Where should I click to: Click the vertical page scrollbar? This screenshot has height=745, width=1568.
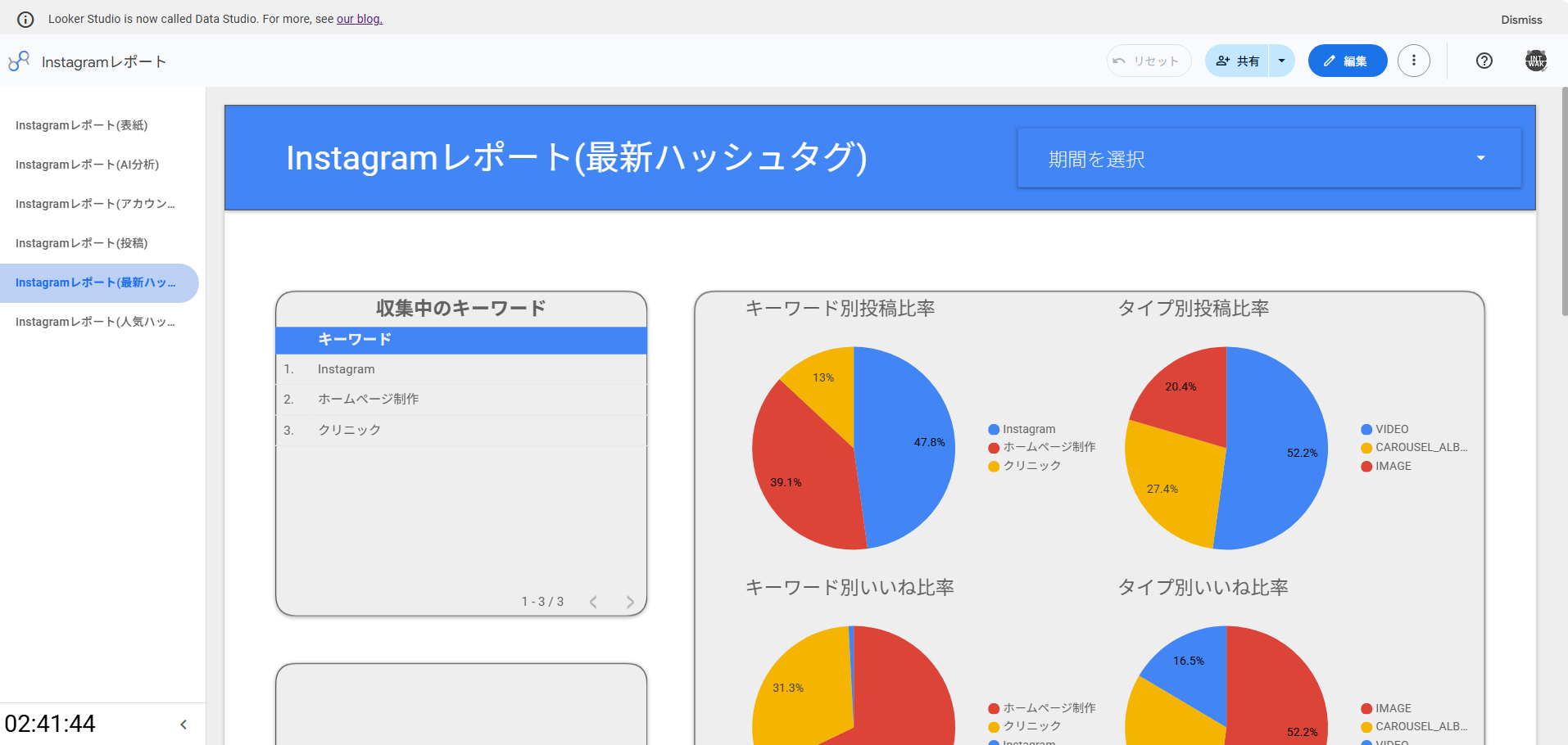pos(1564,201)
